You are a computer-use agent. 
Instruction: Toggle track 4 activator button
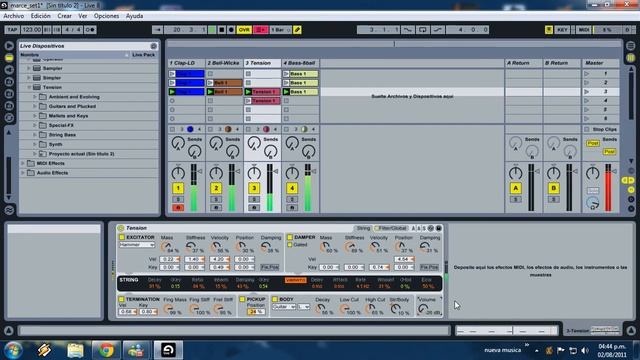click(292, 188)
